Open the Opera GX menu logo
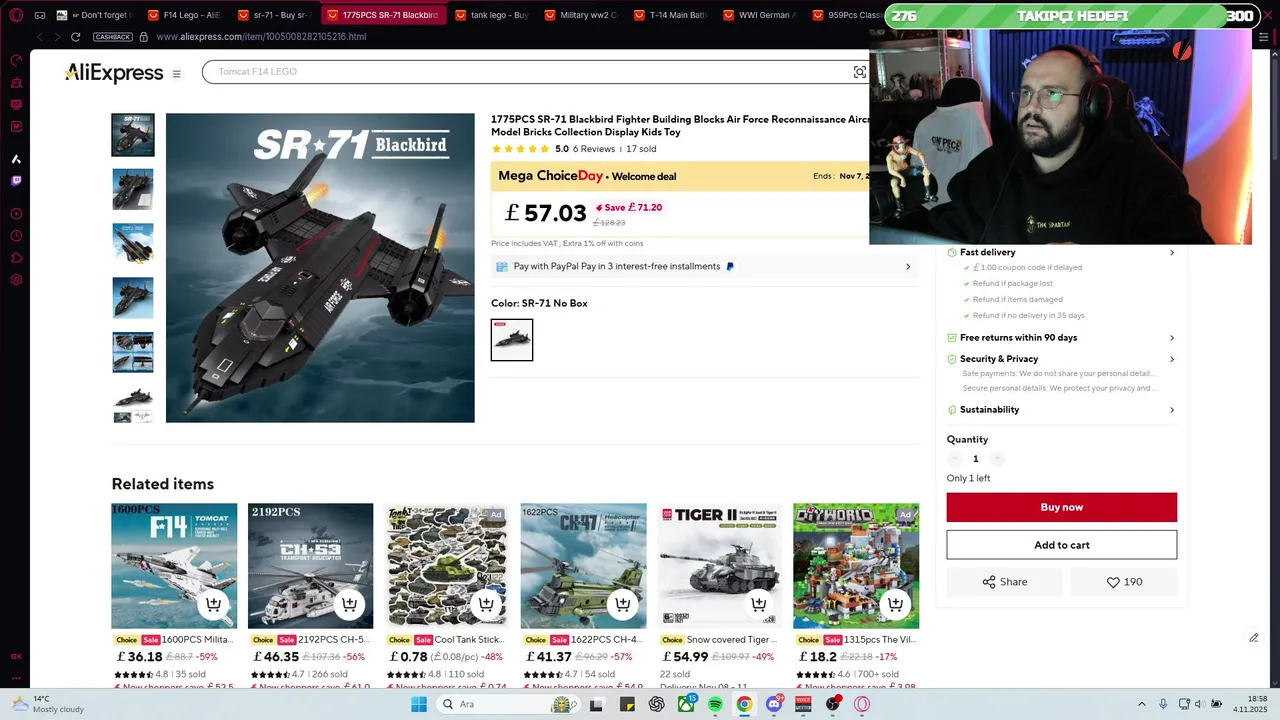Viewport: 1280px width, 720px height. click(x=16, y=15)
